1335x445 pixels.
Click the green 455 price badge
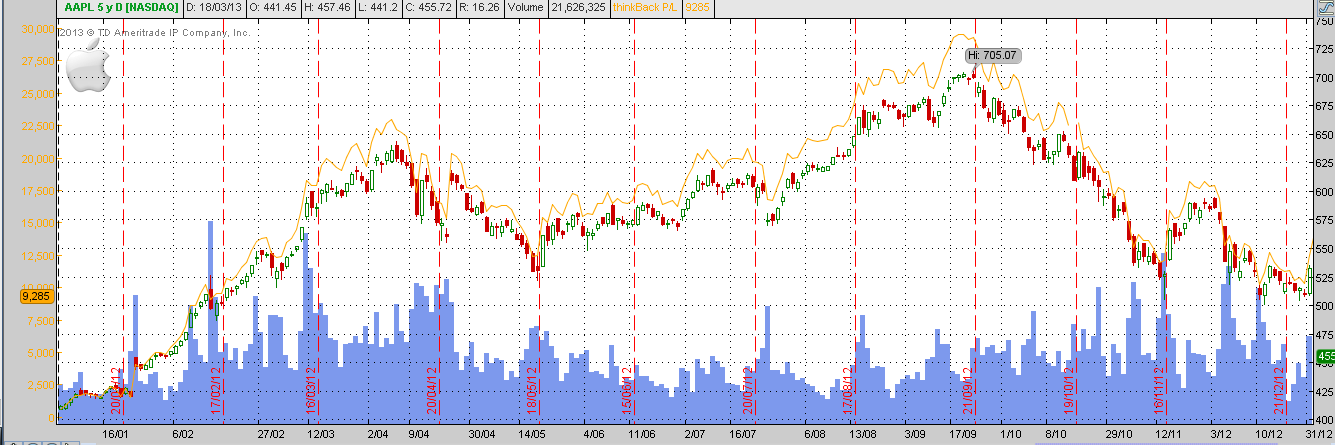click(1324, 357)
